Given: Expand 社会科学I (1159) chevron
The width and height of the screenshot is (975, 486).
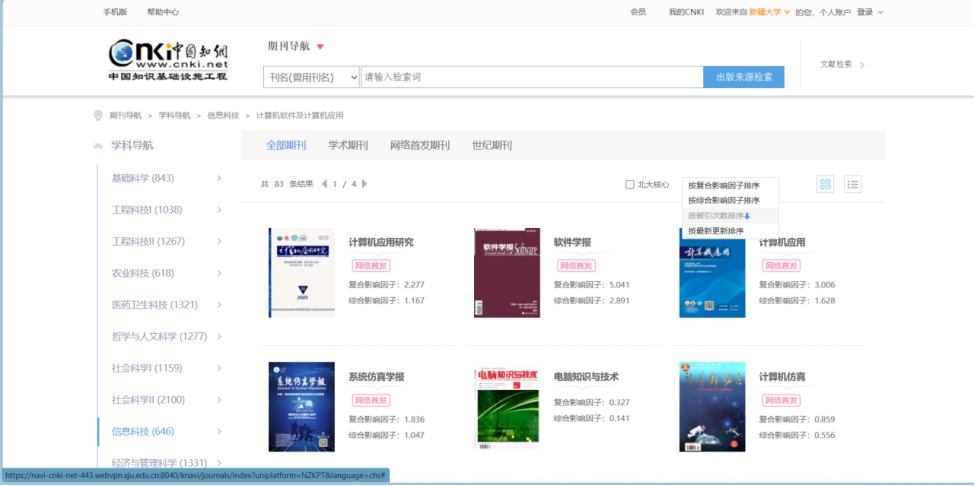Looking at the screenshot, I should tap(219, 368).
